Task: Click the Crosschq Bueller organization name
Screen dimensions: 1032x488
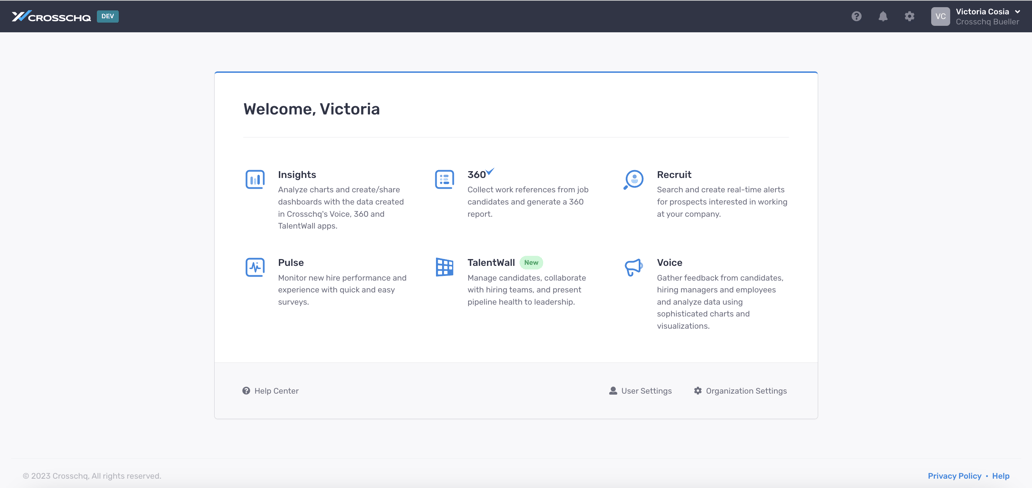Action: point(987,22)
